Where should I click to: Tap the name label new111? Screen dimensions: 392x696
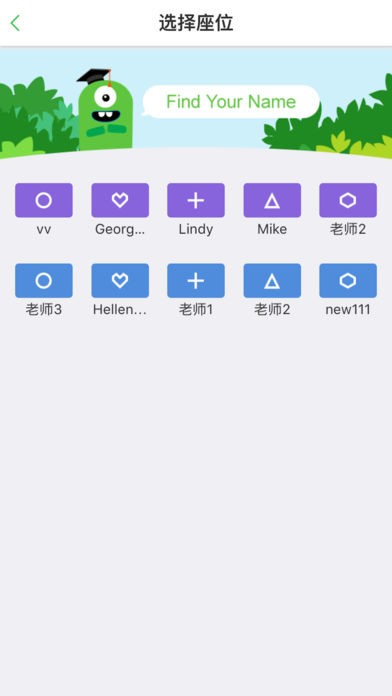(348, 310)
